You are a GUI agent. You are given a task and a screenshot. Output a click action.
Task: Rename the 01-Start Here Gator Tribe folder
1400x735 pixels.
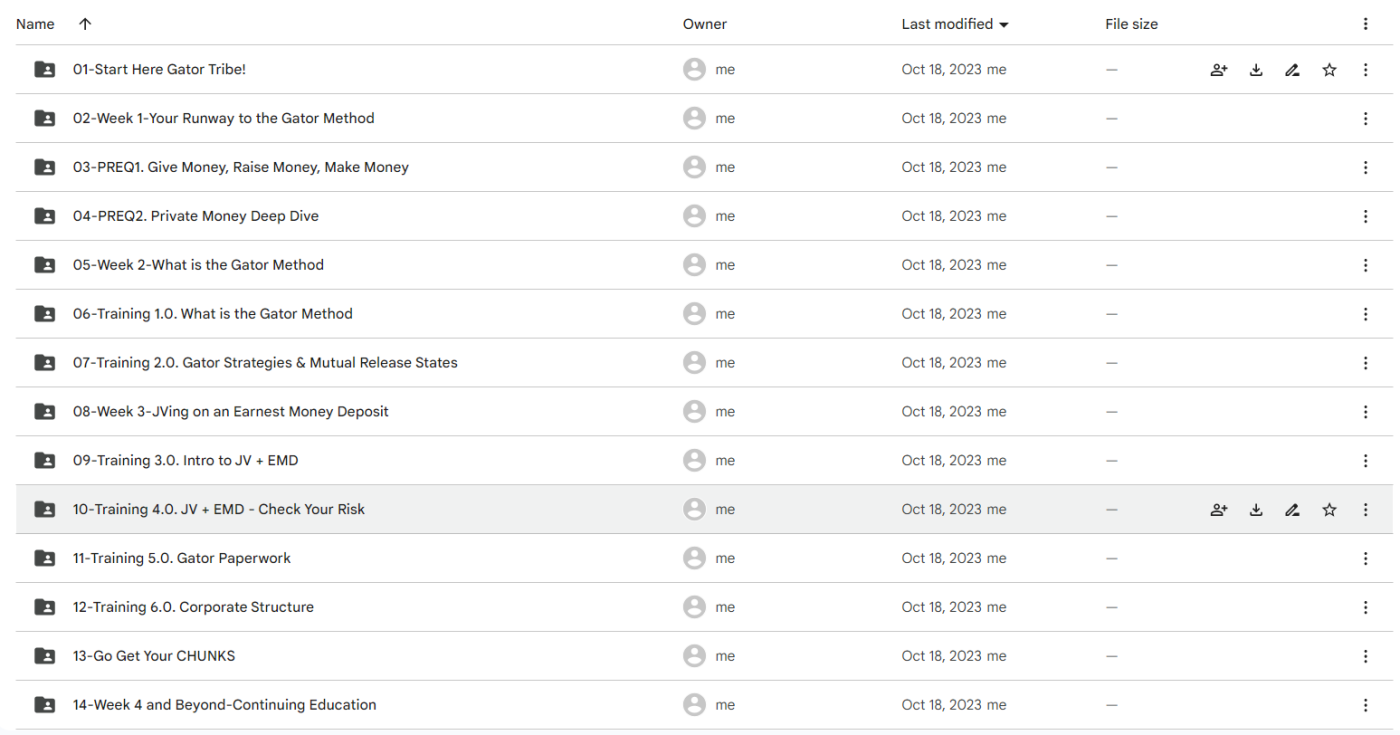[x=1292, y=70]
